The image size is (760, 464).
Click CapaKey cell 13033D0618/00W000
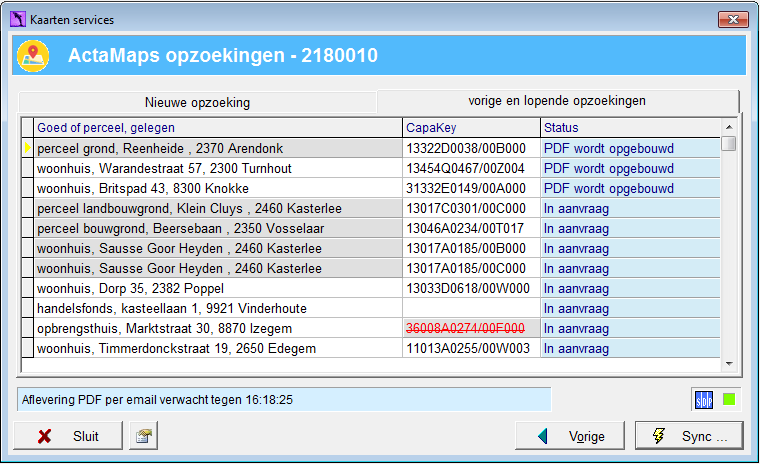[471, 288]
